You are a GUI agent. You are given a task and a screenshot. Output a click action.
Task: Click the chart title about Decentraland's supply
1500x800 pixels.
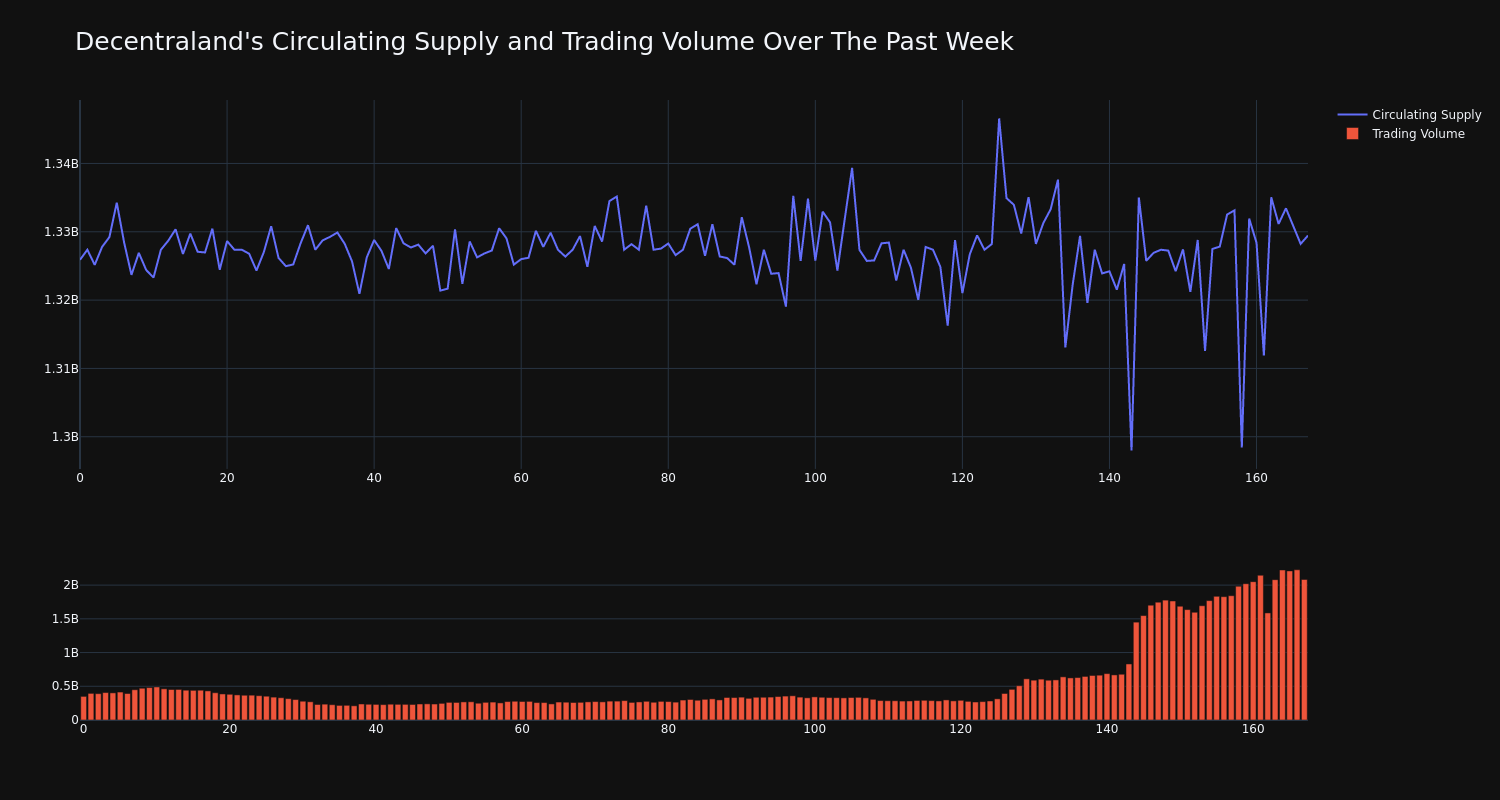pyautogui.click(x=544, y=42)
